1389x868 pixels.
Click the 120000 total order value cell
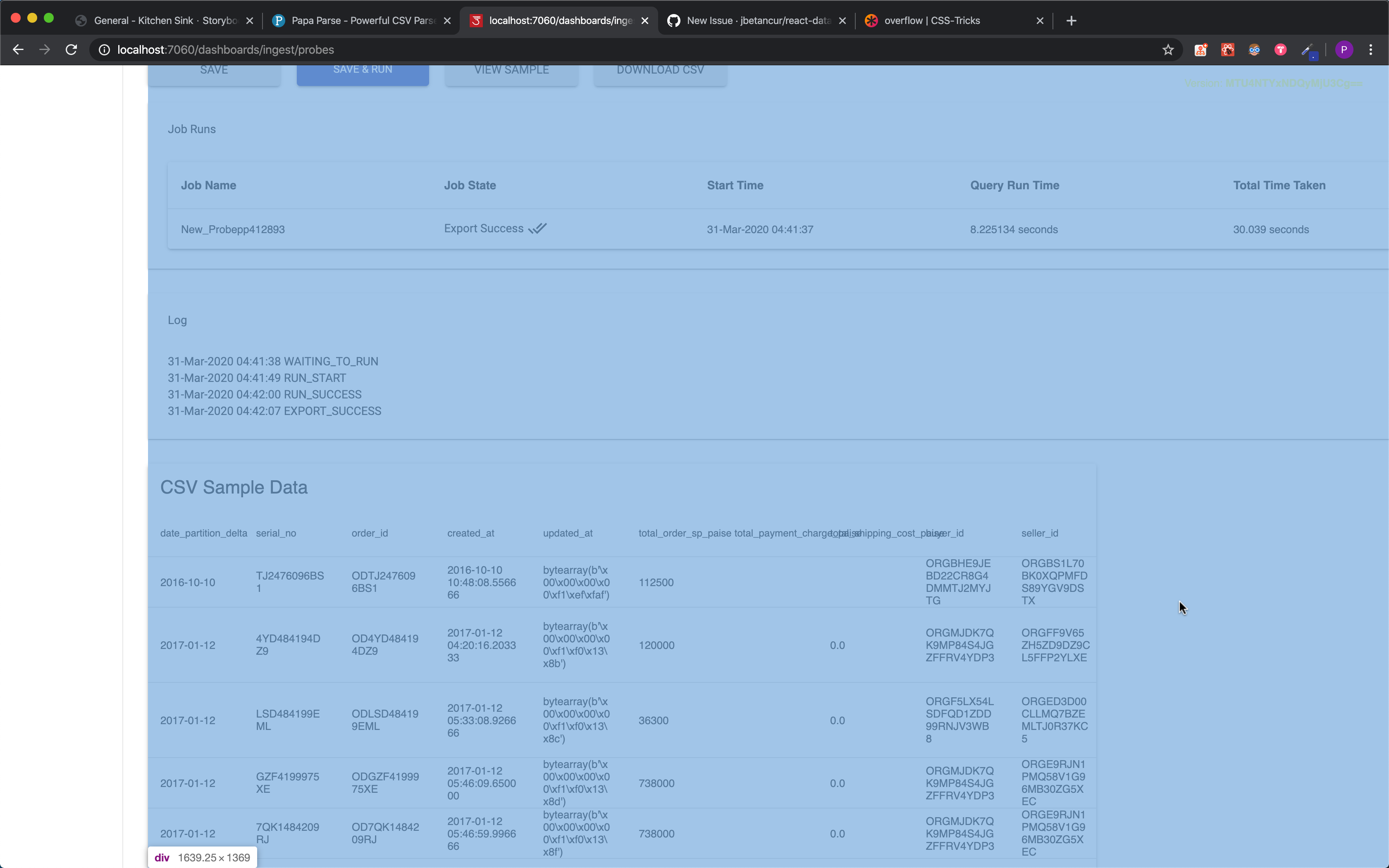click(656, 645)
